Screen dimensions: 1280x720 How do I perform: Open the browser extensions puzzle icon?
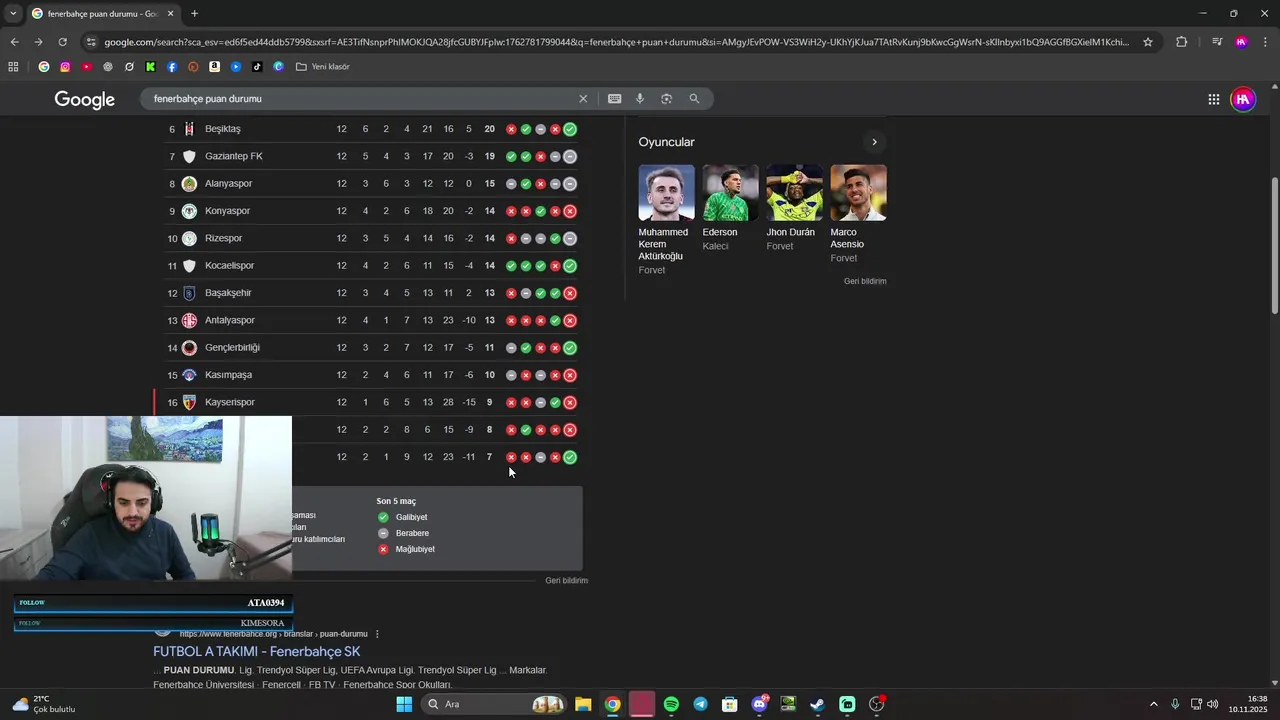(x=1181, y=42)
